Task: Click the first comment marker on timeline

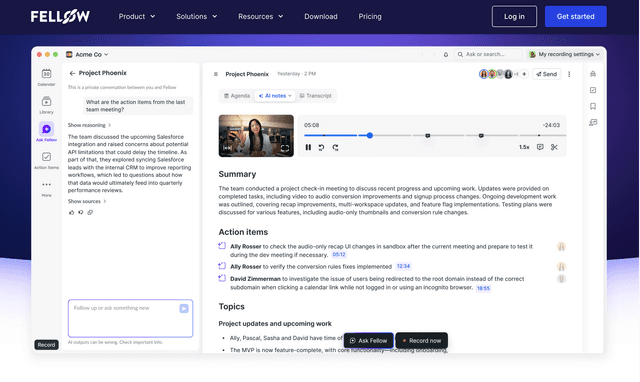Action: [x=428, y=135]
